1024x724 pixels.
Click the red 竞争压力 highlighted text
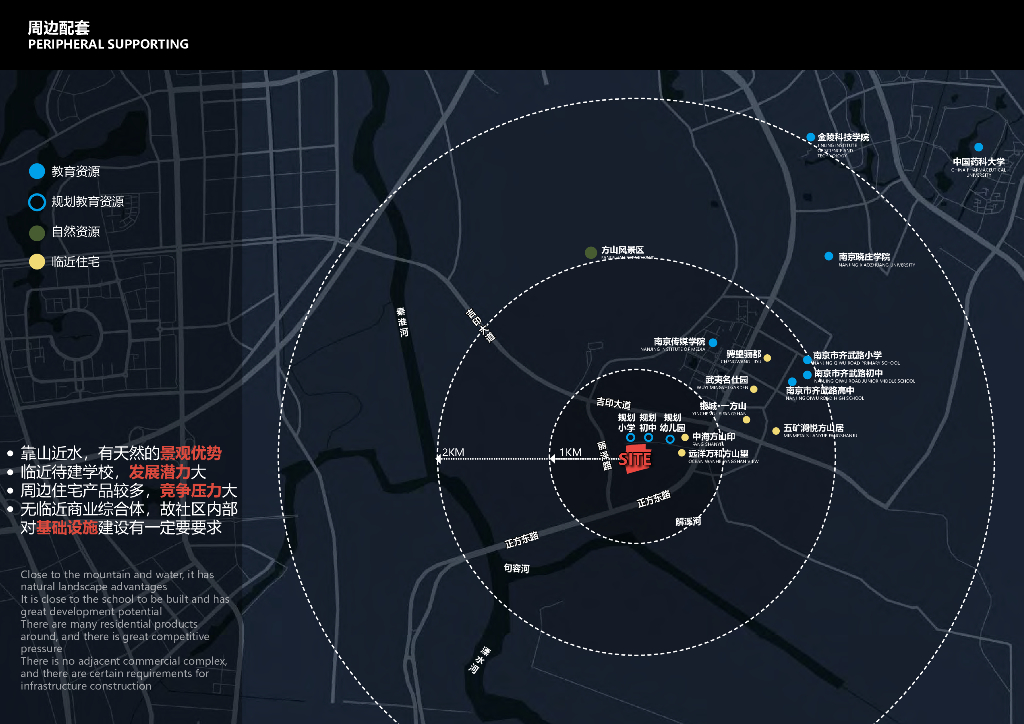point(191,490)
